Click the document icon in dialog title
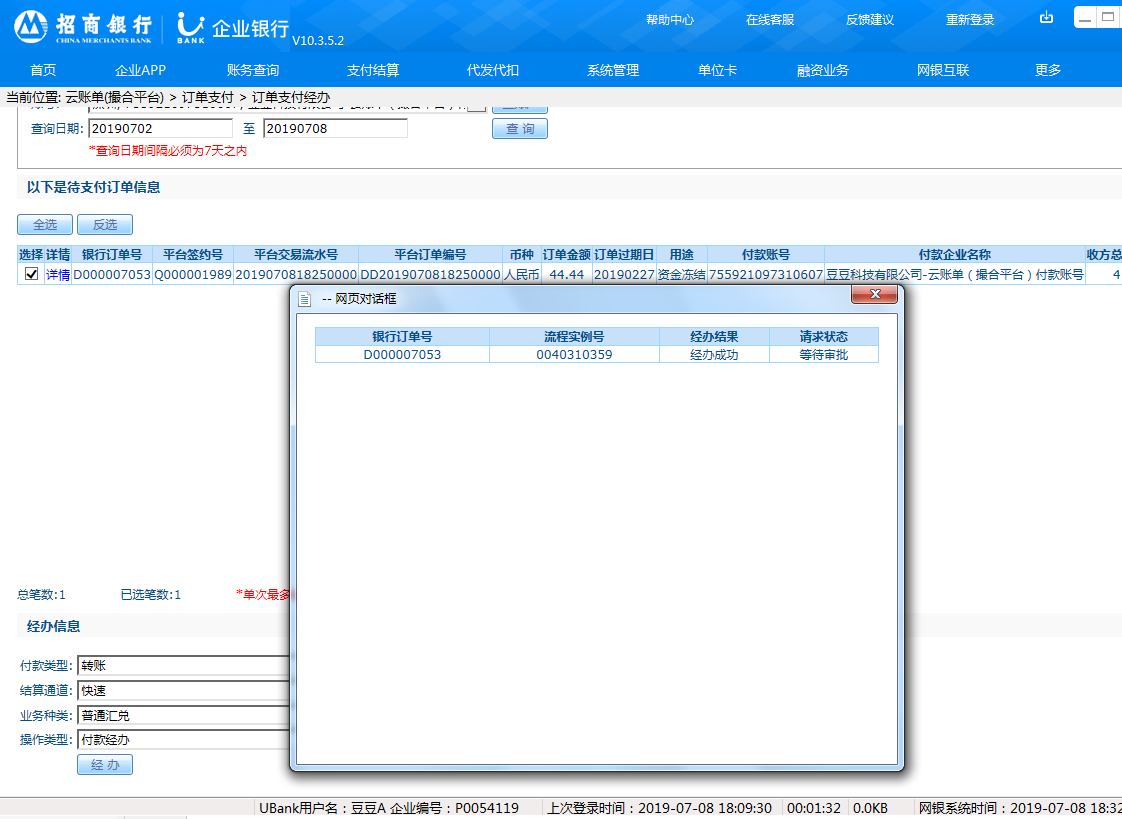 coord(306,299)
